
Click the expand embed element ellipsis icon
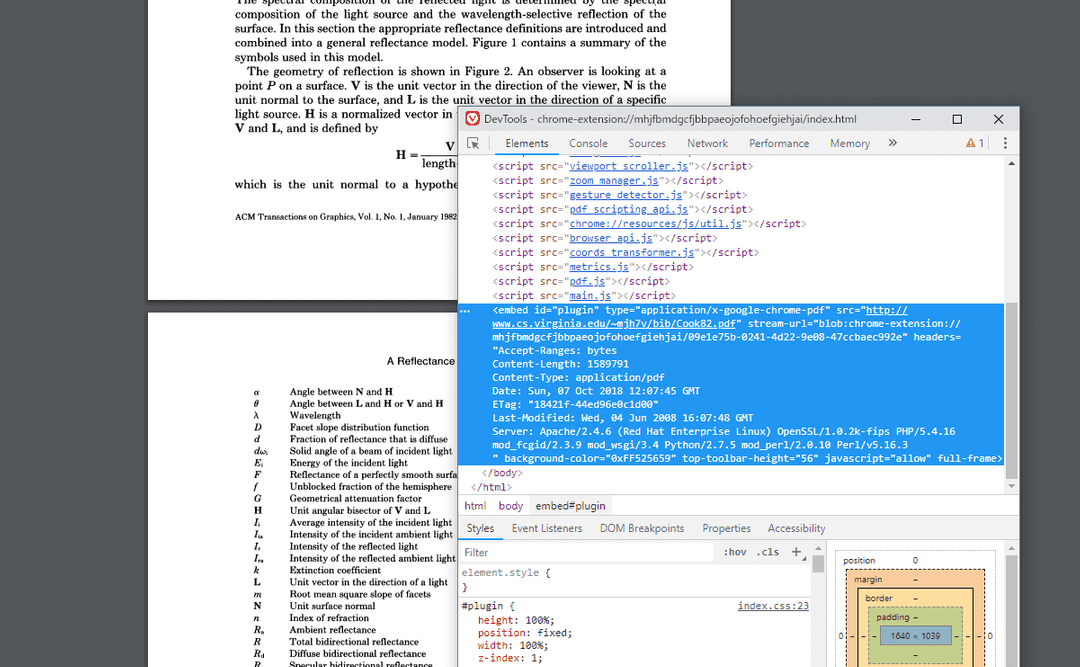[464, 309]
